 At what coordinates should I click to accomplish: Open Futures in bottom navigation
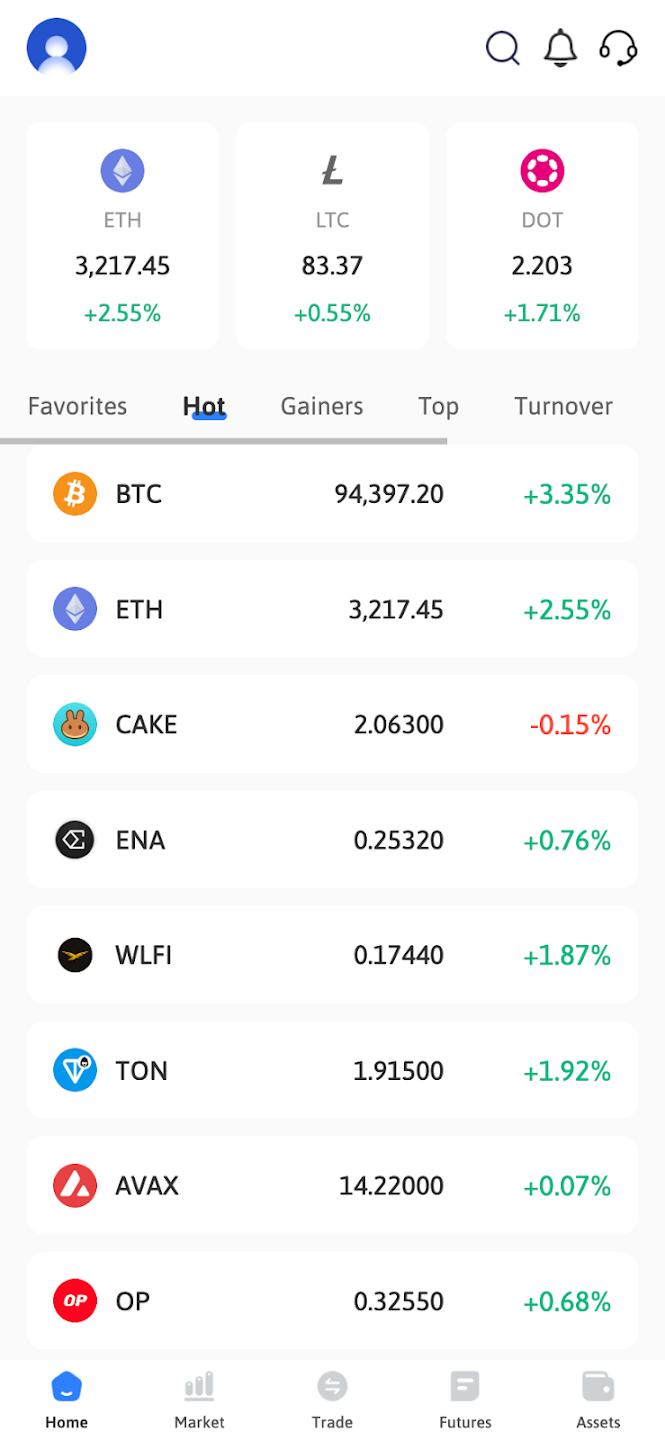point(465,1399)
